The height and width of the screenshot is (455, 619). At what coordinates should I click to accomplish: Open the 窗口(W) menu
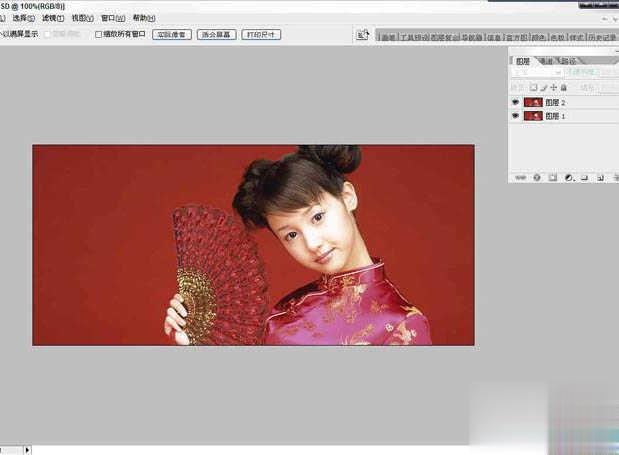113,18
